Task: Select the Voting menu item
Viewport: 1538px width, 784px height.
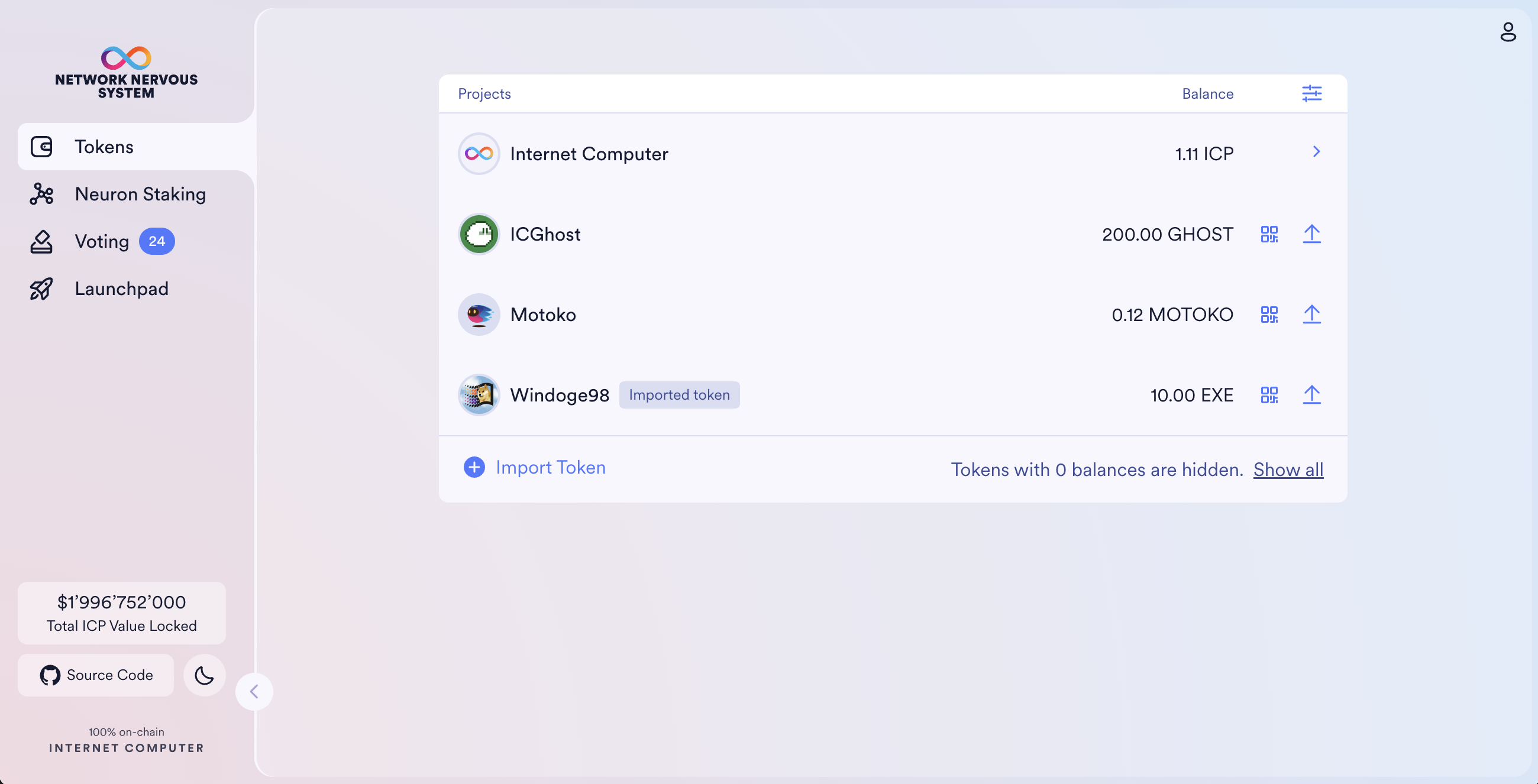Action: point(101,240)
